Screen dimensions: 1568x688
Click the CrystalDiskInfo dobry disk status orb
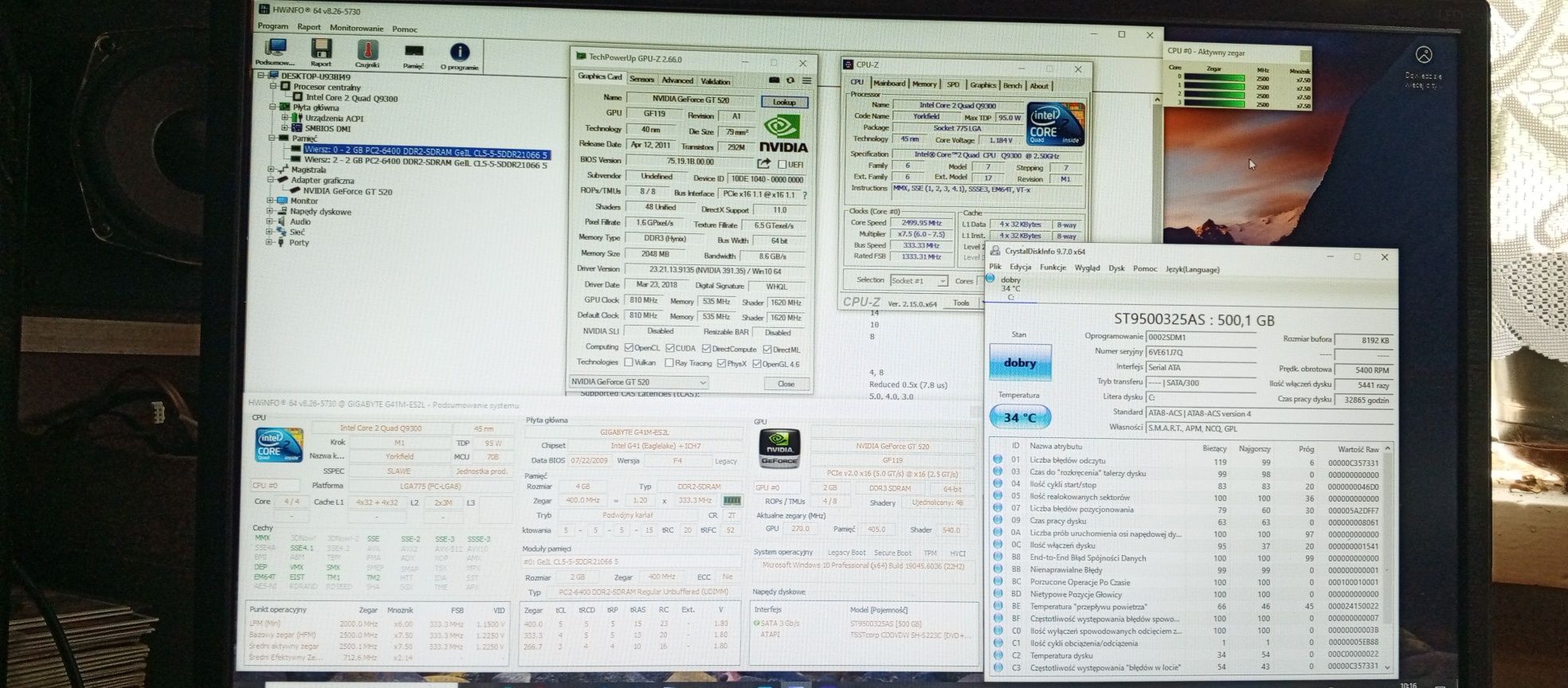coord(990,279)
